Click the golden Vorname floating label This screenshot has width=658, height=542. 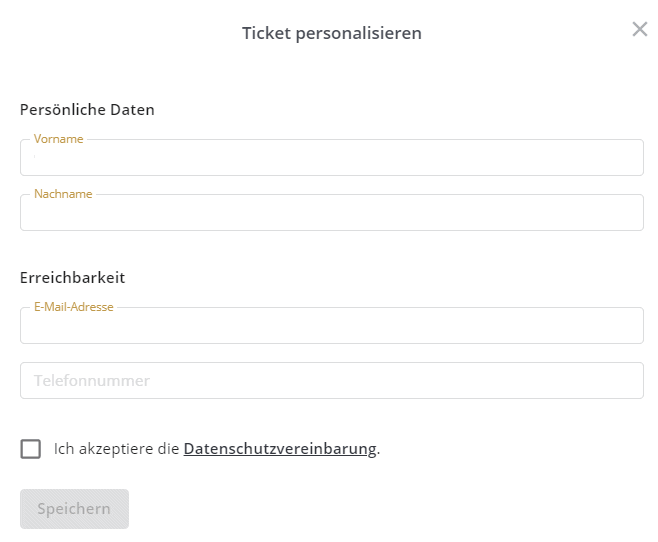(59, 139)
